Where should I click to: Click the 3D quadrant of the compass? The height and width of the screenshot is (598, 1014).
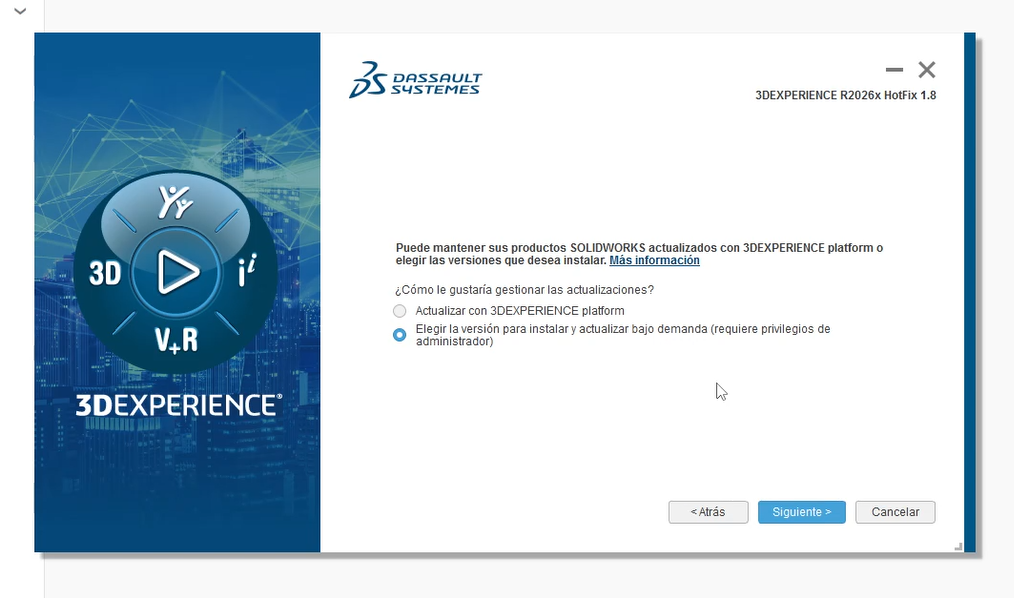pos(105,273)
